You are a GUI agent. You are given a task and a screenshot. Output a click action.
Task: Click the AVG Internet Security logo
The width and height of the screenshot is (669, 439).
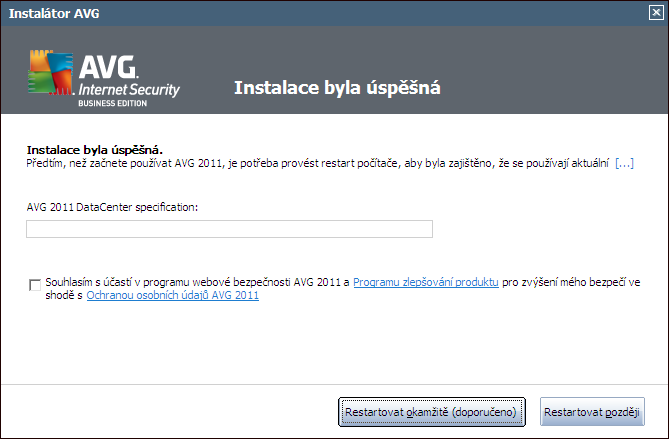[104, 78]
